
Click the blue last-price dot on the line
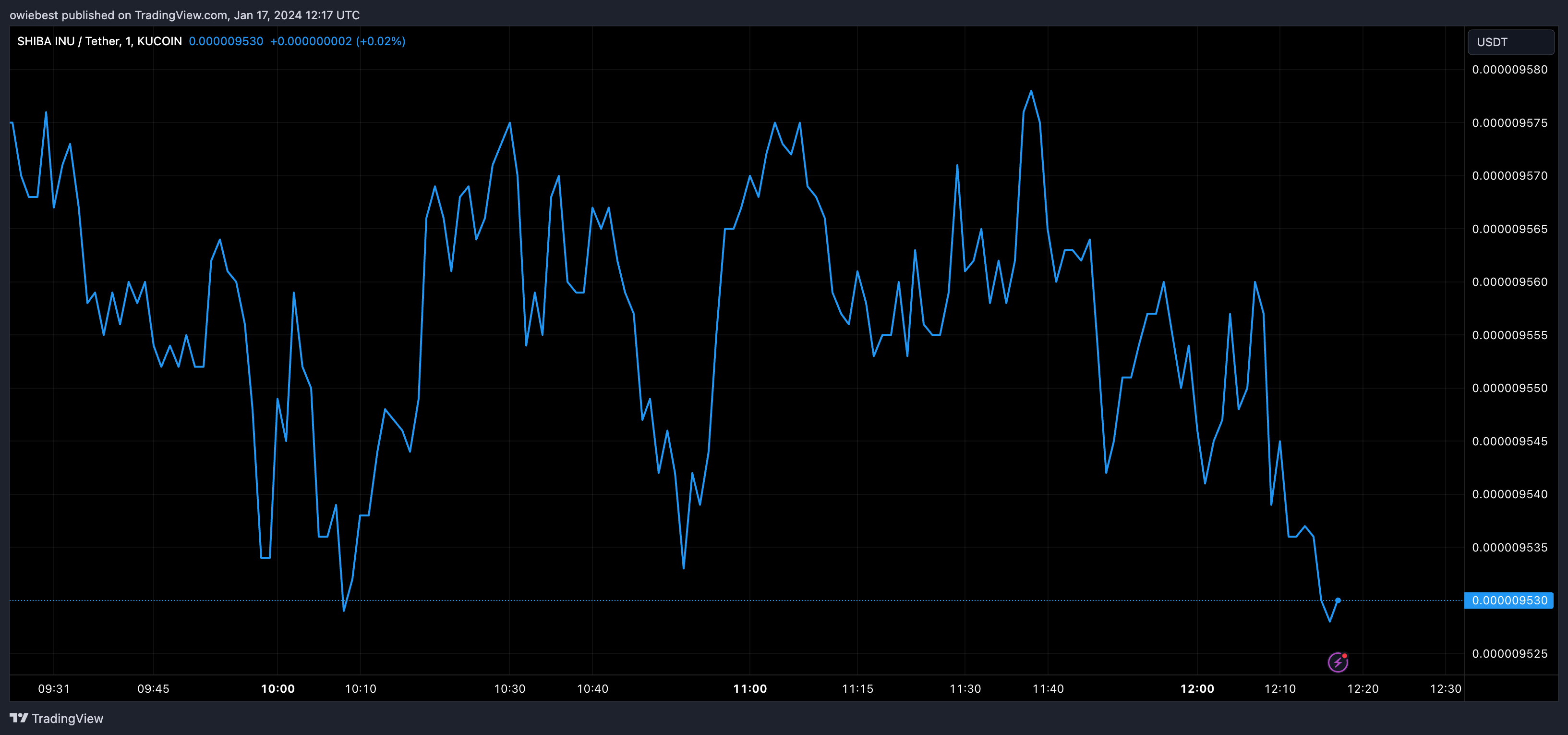click(1338, 600)
